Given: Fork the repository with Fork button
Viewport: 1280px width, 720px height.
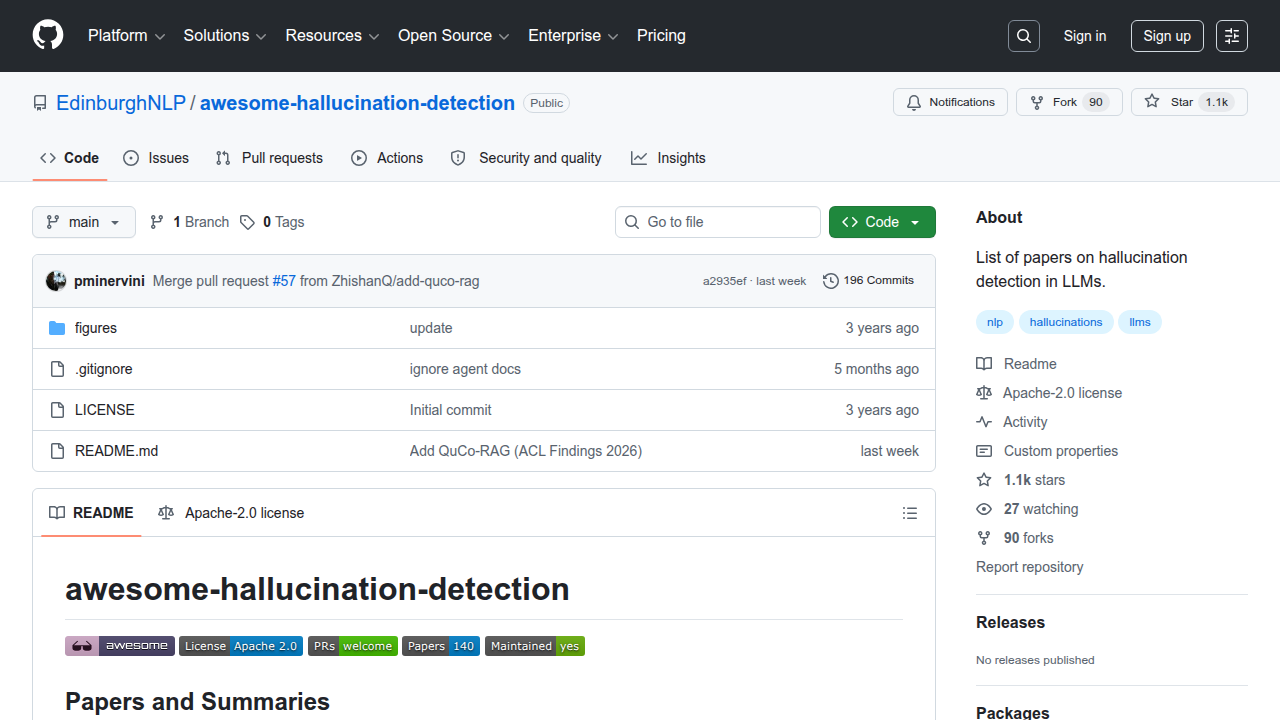Looking at the screenshot, I should tap(1069, 102).
